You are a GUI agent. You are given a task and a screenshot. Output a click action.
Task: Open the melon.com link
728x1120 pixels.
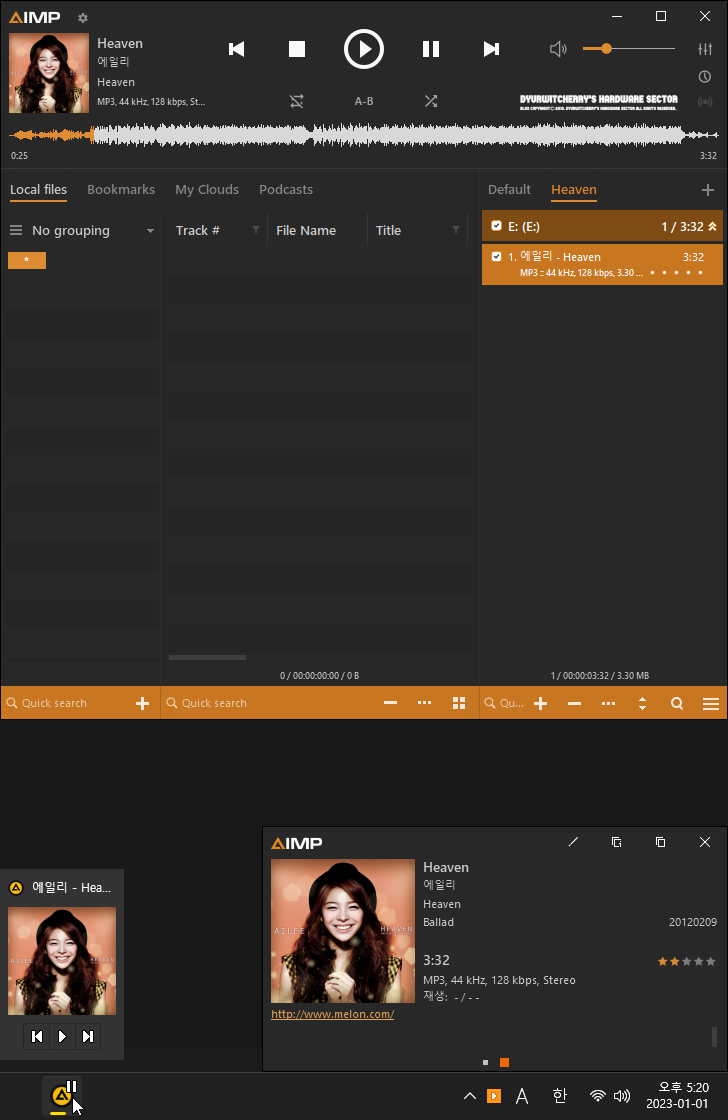click(332, 1014)
